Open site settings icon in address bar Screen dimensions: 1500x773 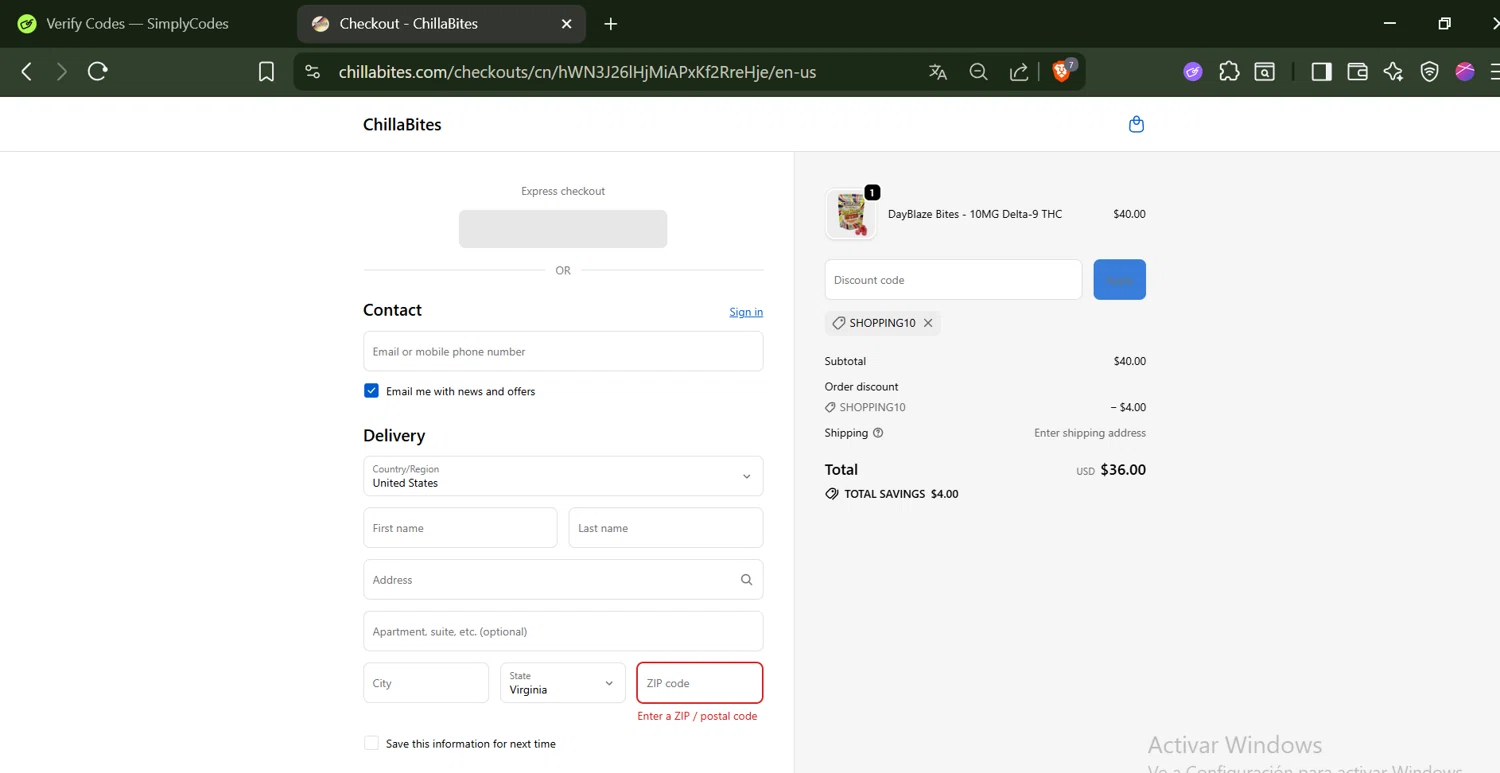point(313,72)
